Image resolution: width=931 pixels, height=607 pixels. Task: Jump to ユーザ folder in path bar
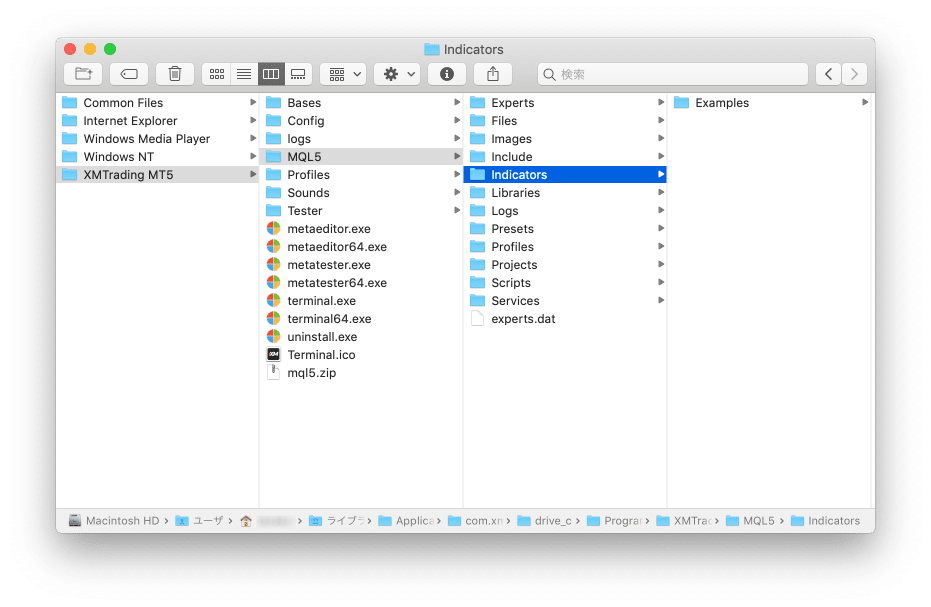coord(200,521)
